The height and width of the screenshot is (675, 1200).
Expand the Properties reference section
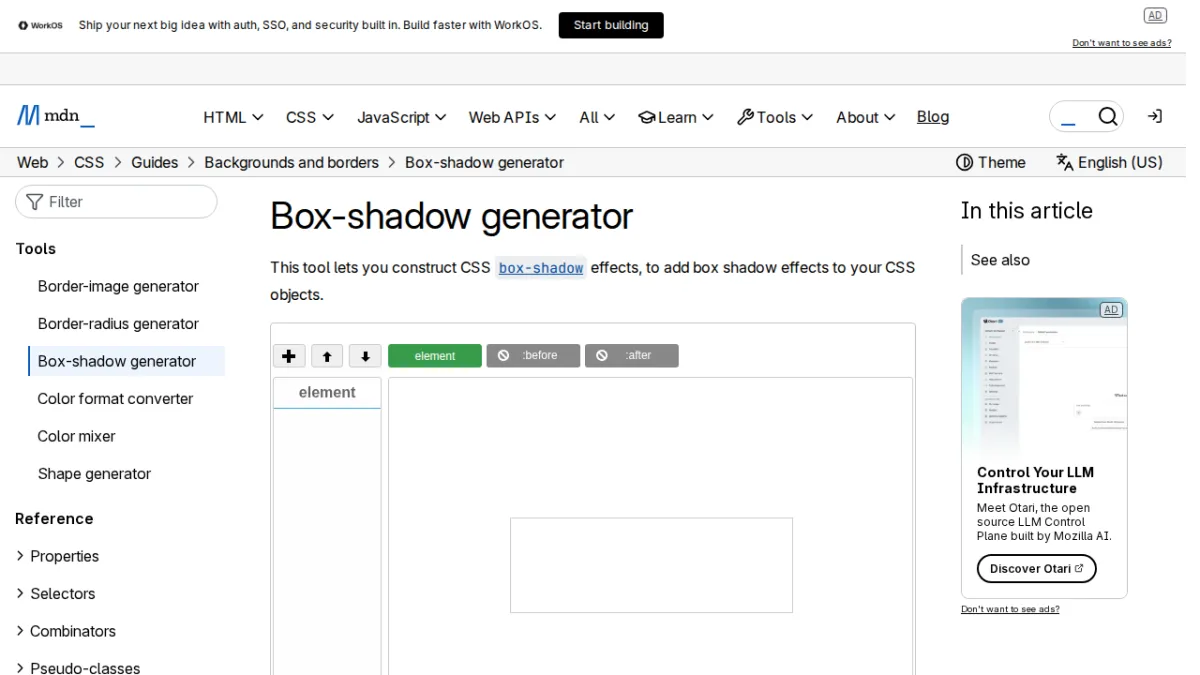[57, 556]
